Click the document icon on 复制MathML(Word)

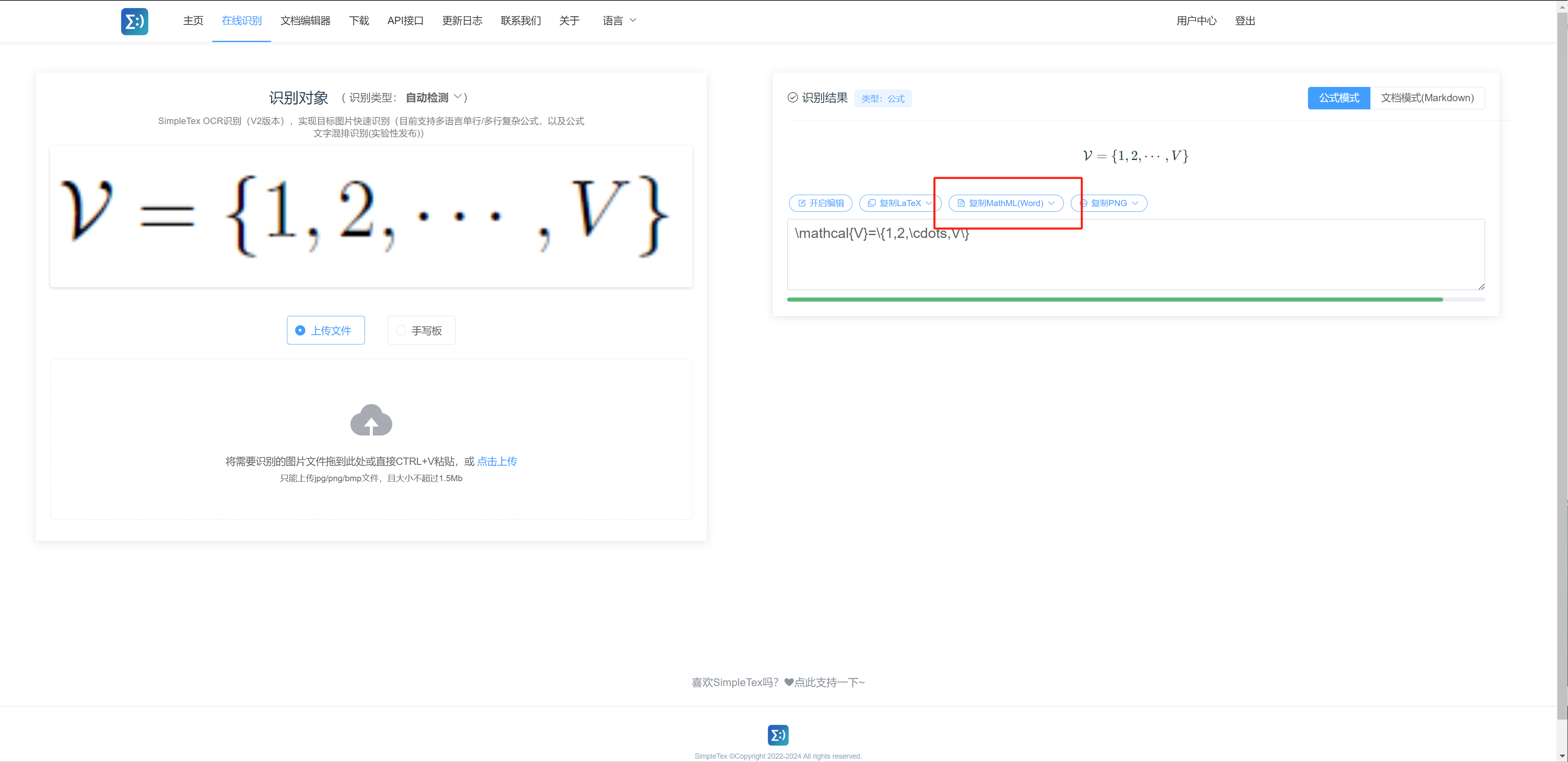pos(961,203)
